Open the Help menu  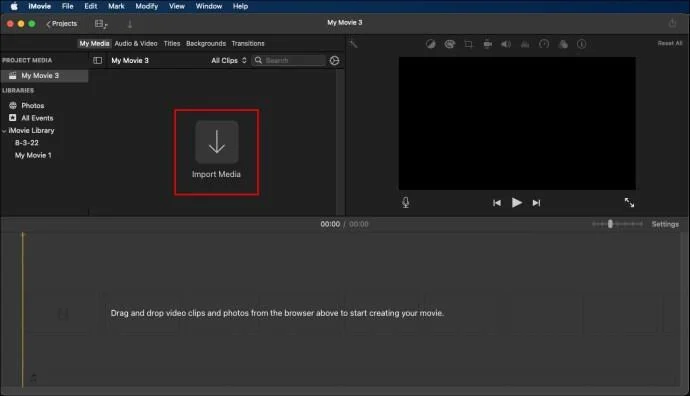click(240, 6)
